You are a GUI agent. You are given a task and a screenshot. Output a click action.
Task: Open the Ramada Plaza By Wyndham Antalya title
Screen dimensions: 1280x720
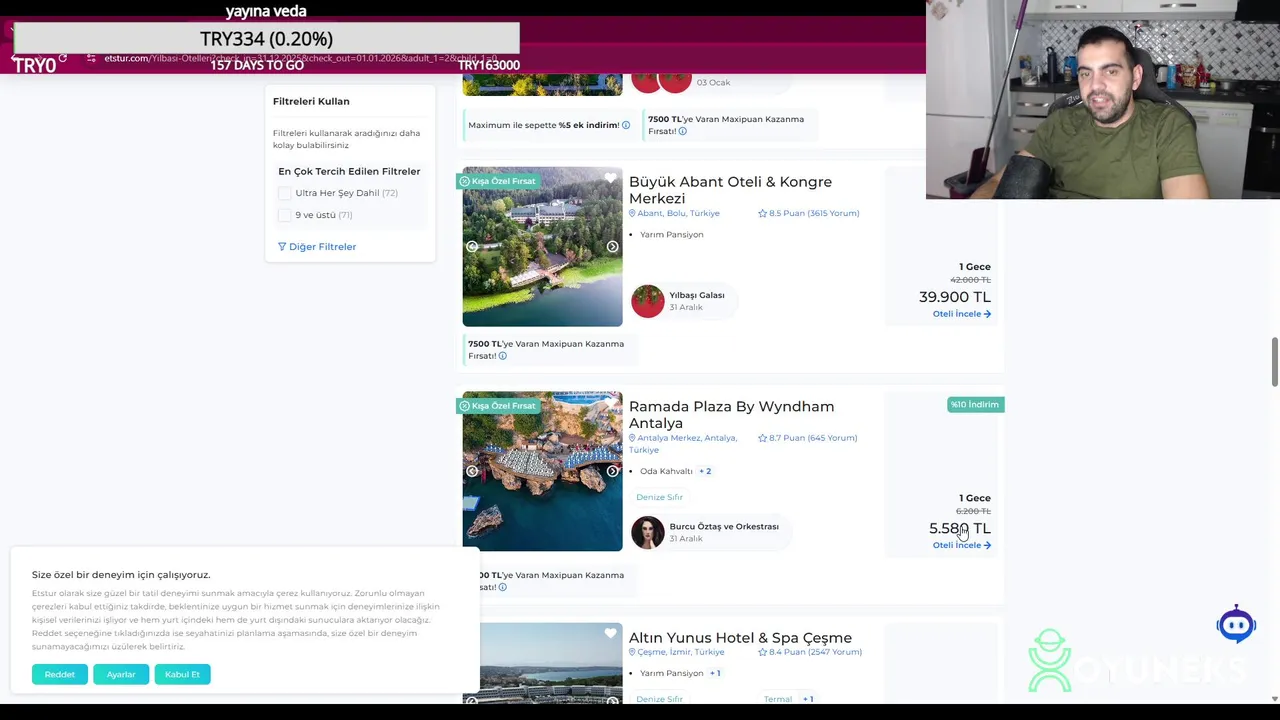(x=731, y=415)
